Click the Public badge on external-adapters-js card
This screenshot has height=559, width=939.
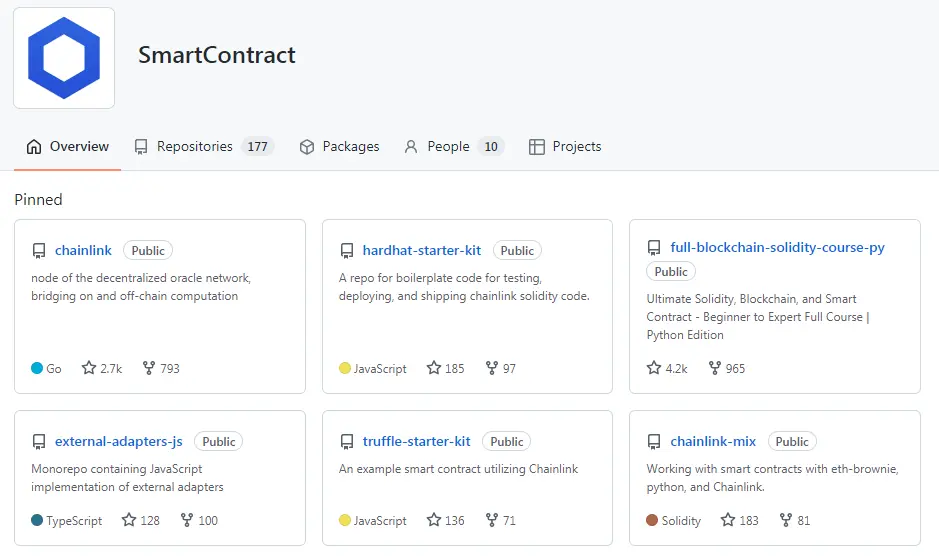pos(219,442)
